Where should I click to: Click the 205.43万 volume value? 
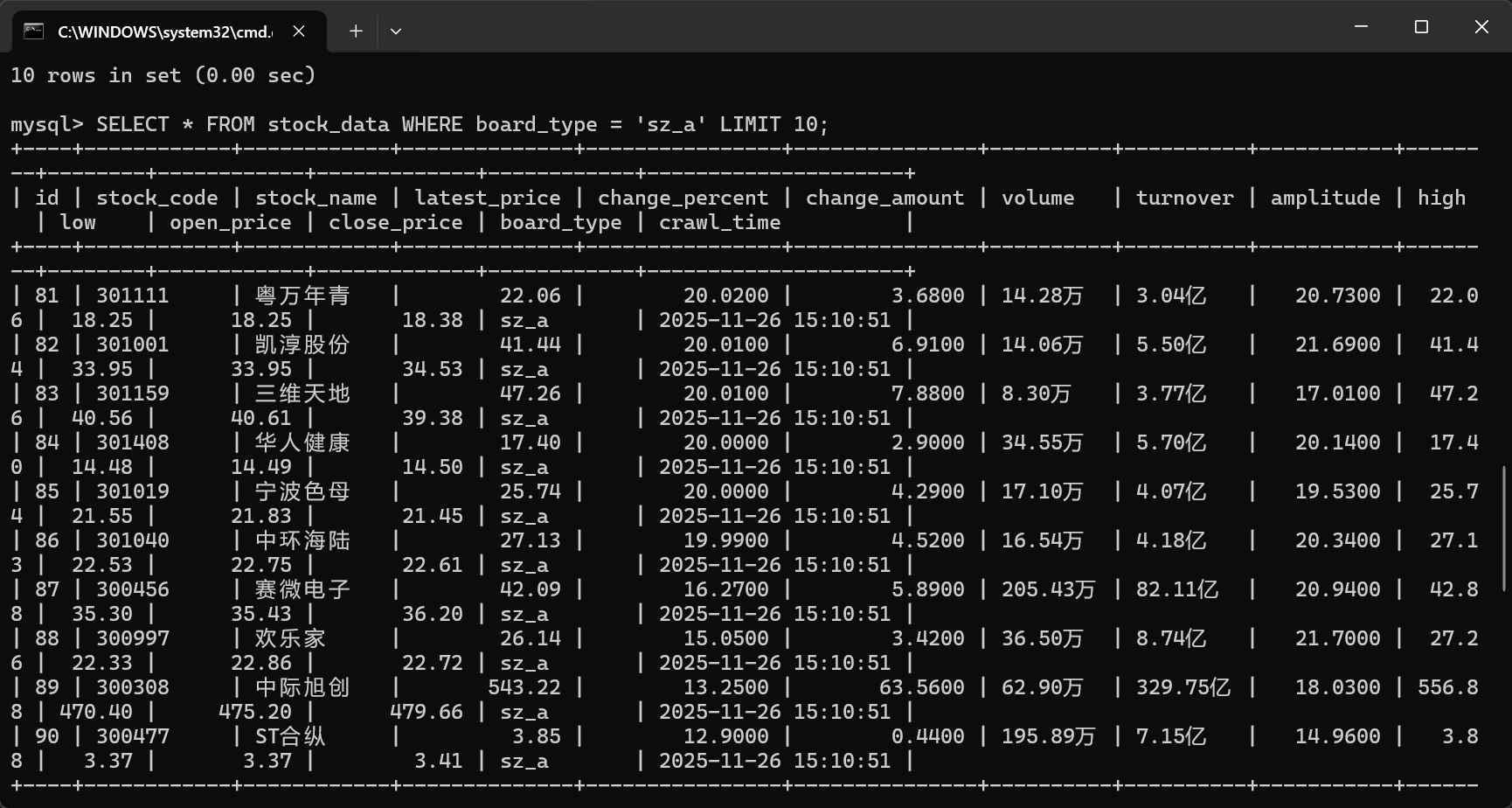(x=1049, y=590)
